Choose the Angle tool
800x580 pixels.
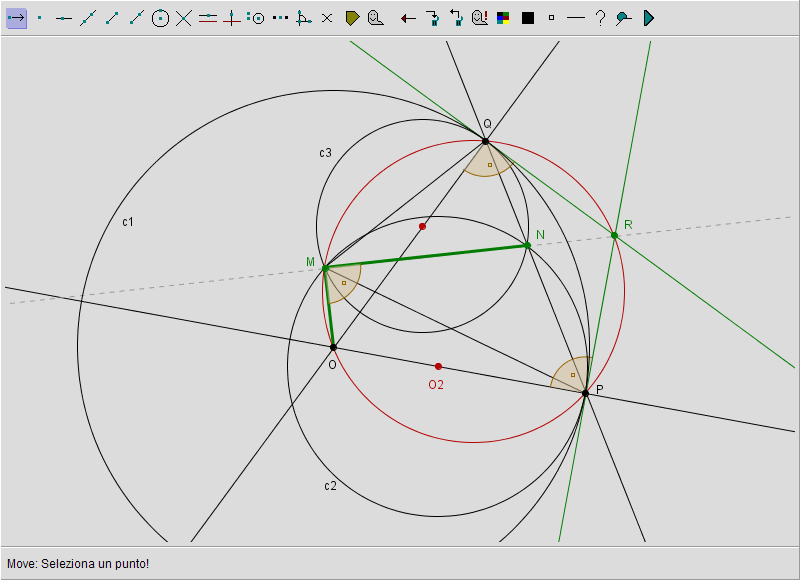coord(304,18)
